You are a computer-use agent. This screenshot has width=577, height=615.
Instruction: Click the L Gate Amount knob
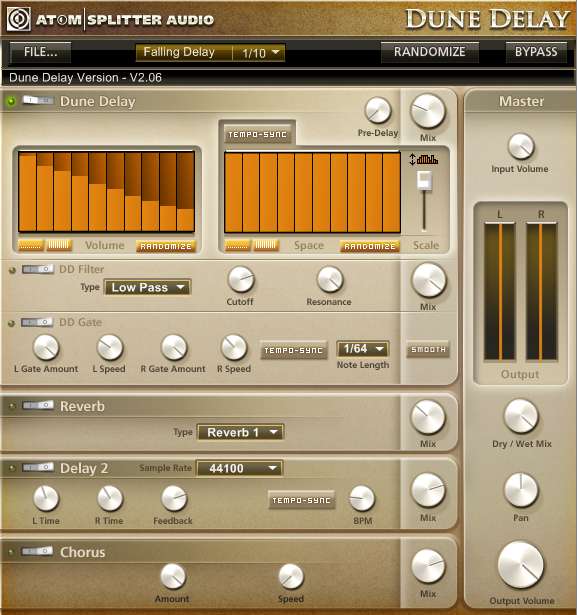pos(46,347)
